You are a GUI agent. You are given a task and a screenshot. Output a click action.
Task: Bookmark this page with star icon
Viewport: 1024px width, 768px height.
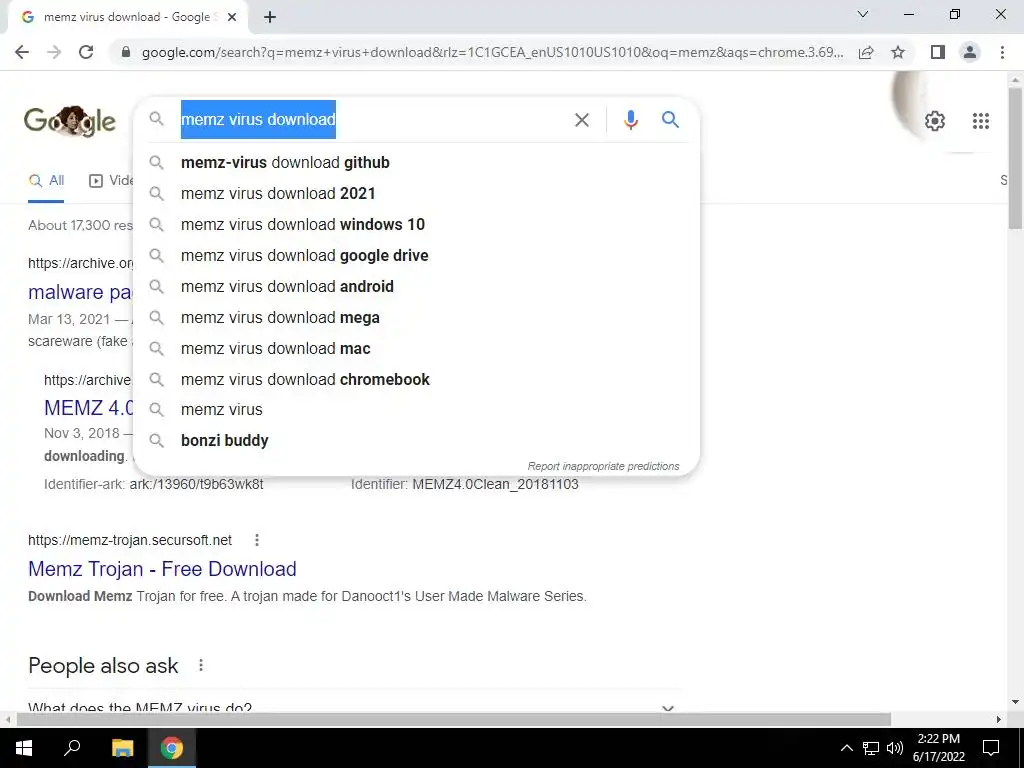click(898, 52)
